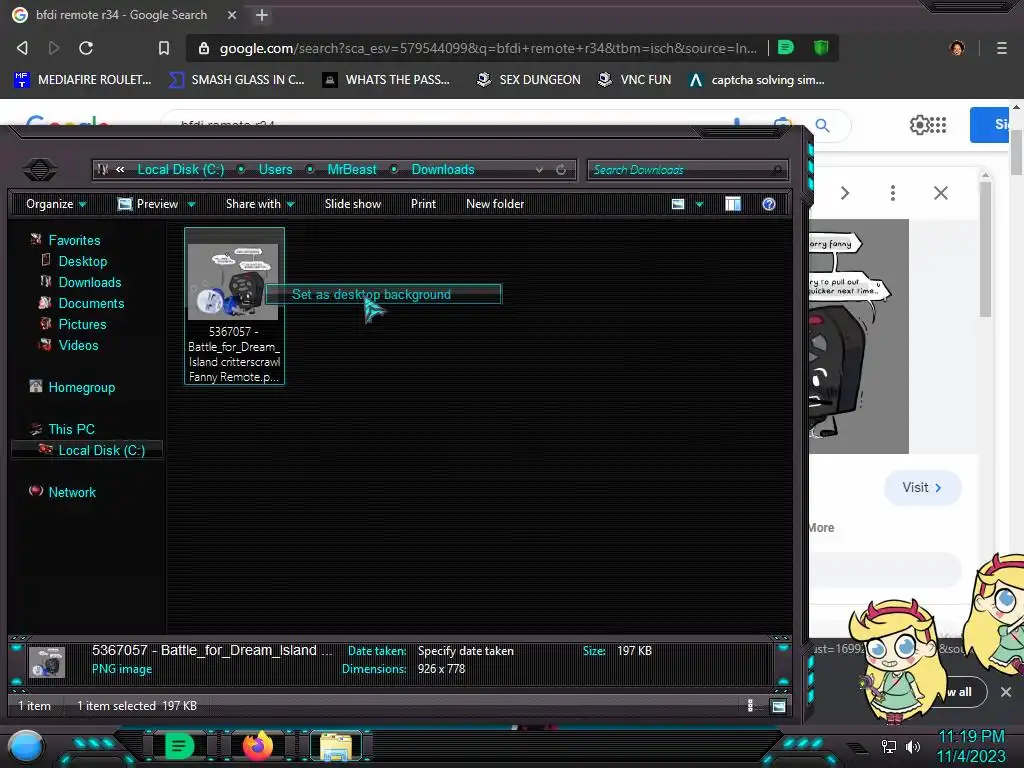The width and height of the screenshot is (1024, 768).
Task: Select Downloads in the address path
Action: [443, 170]
